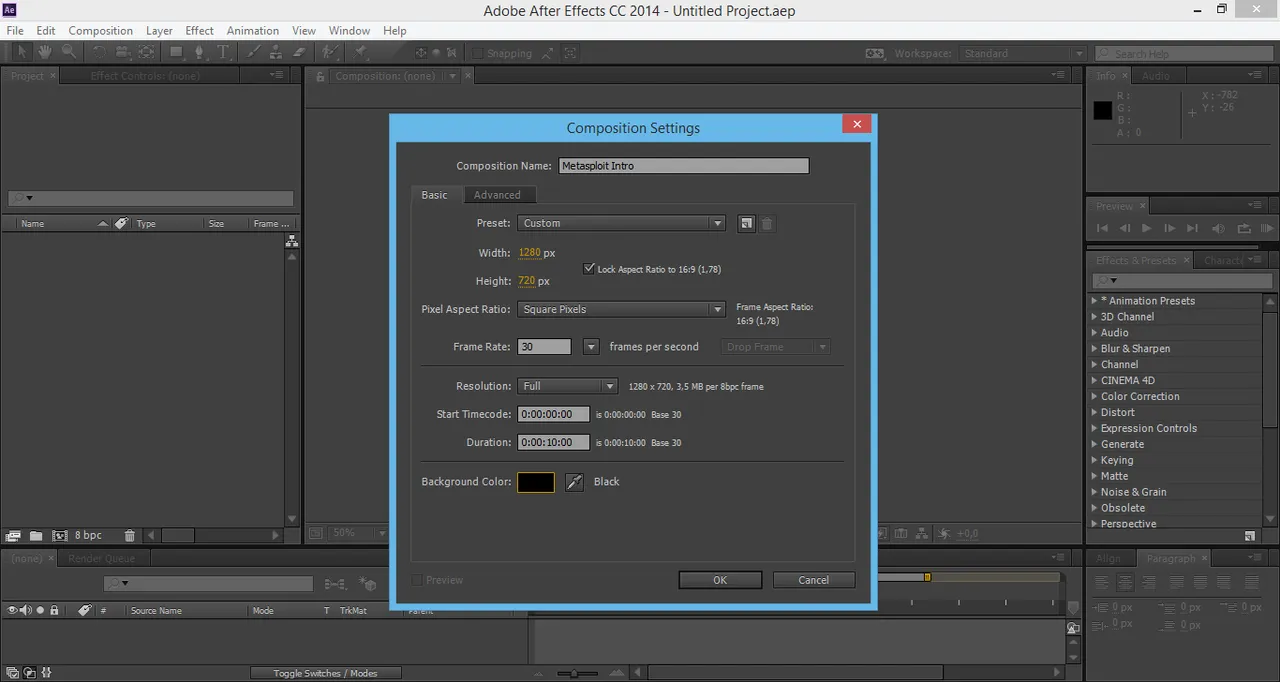
Task: Click the Cancel button in dialog
Action: pos(814,580)
